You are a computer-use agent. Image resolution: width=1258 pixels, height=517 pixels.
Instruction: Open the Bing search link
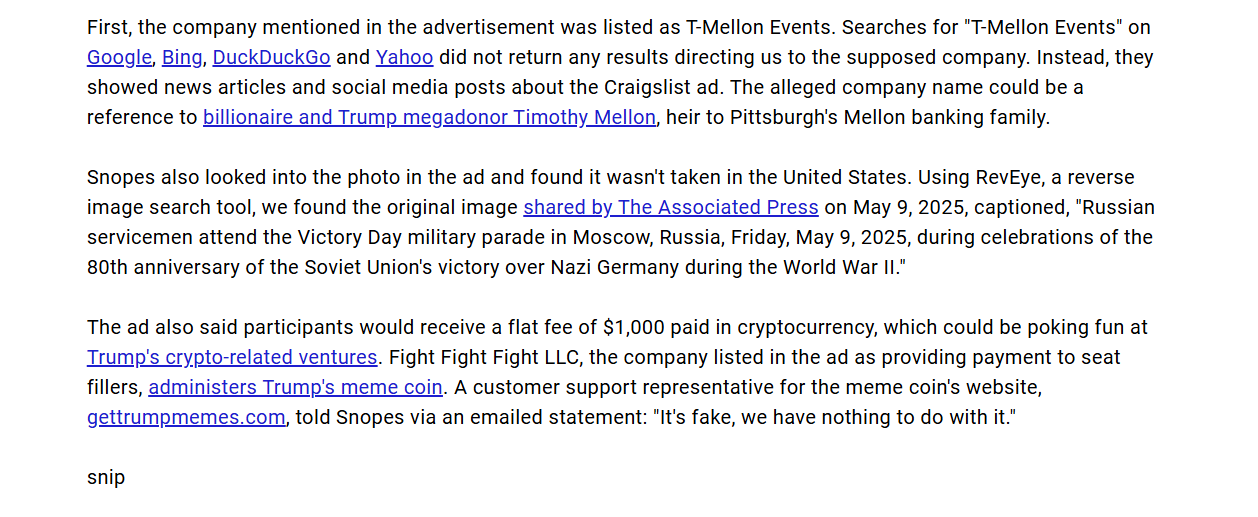(182, 58)
